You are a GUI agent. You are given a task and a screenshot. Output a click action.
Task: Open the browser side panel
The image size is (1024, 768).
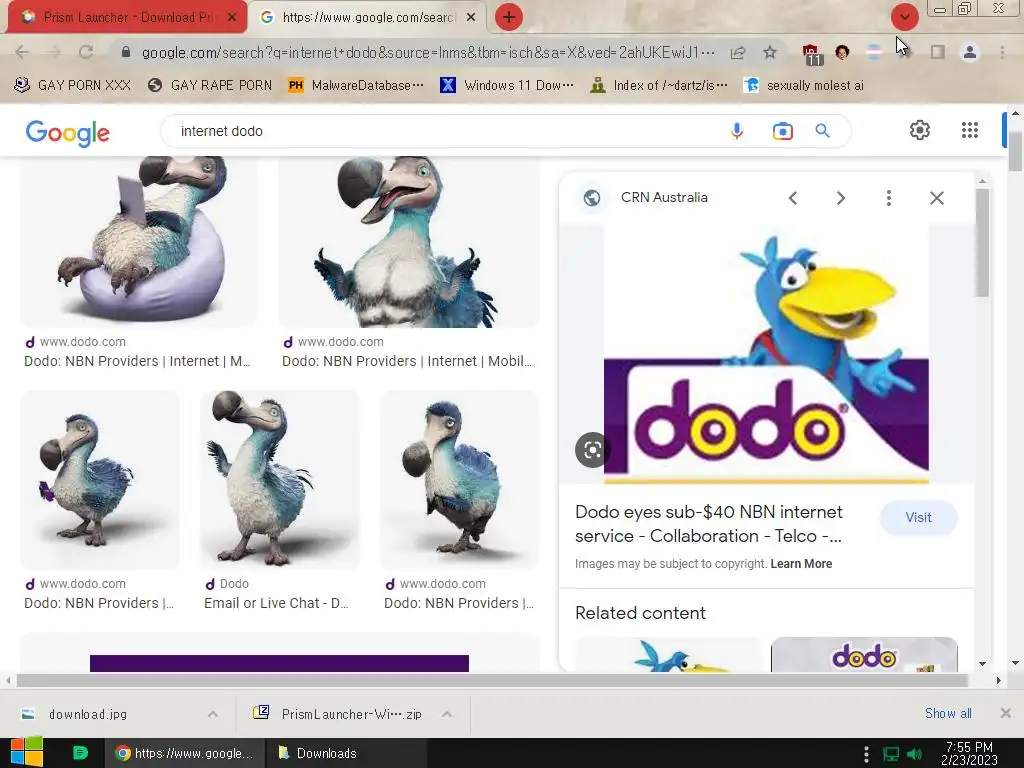937,52
